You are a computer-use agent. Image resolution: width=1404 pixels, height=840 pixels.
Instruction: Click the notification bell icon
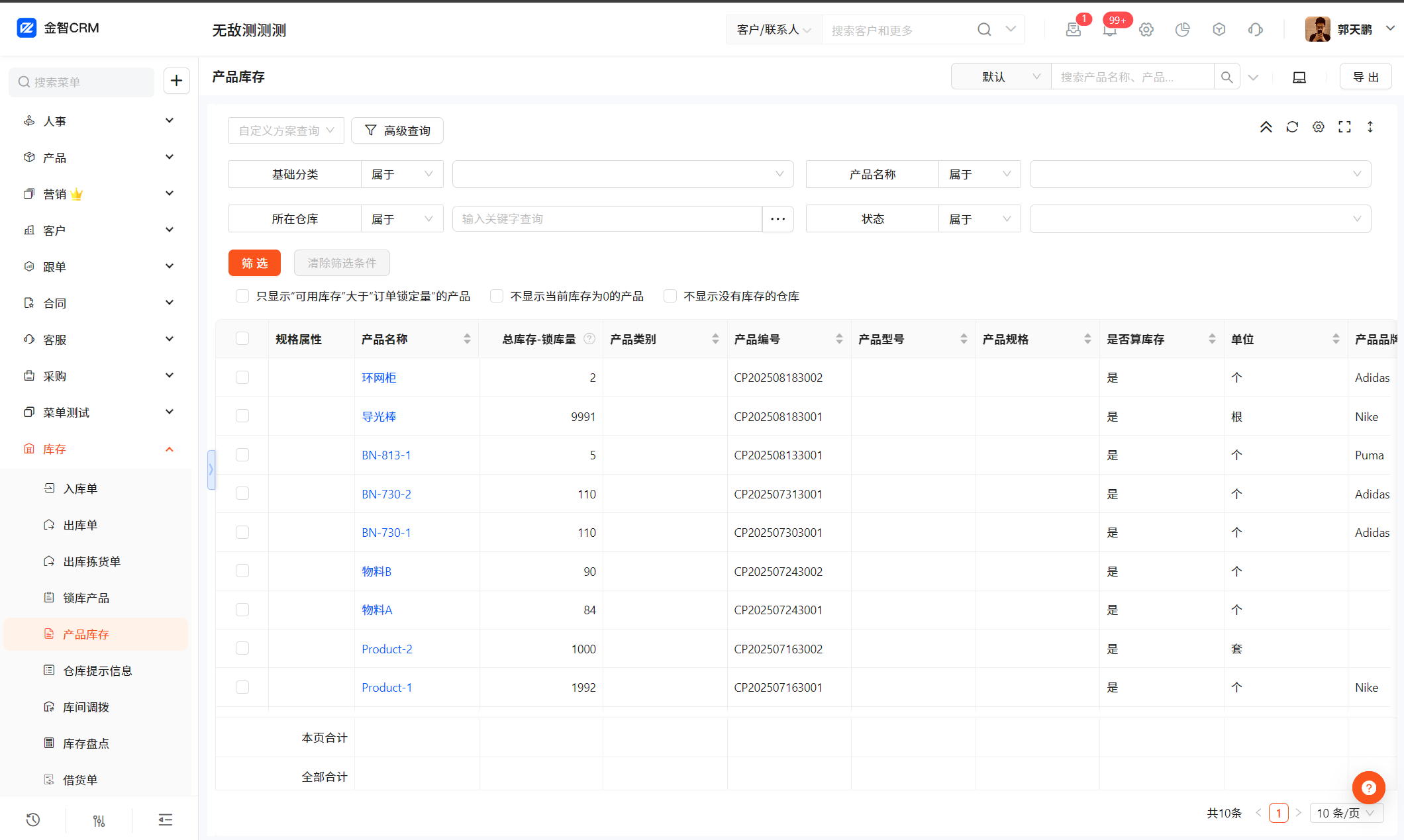1109,30
